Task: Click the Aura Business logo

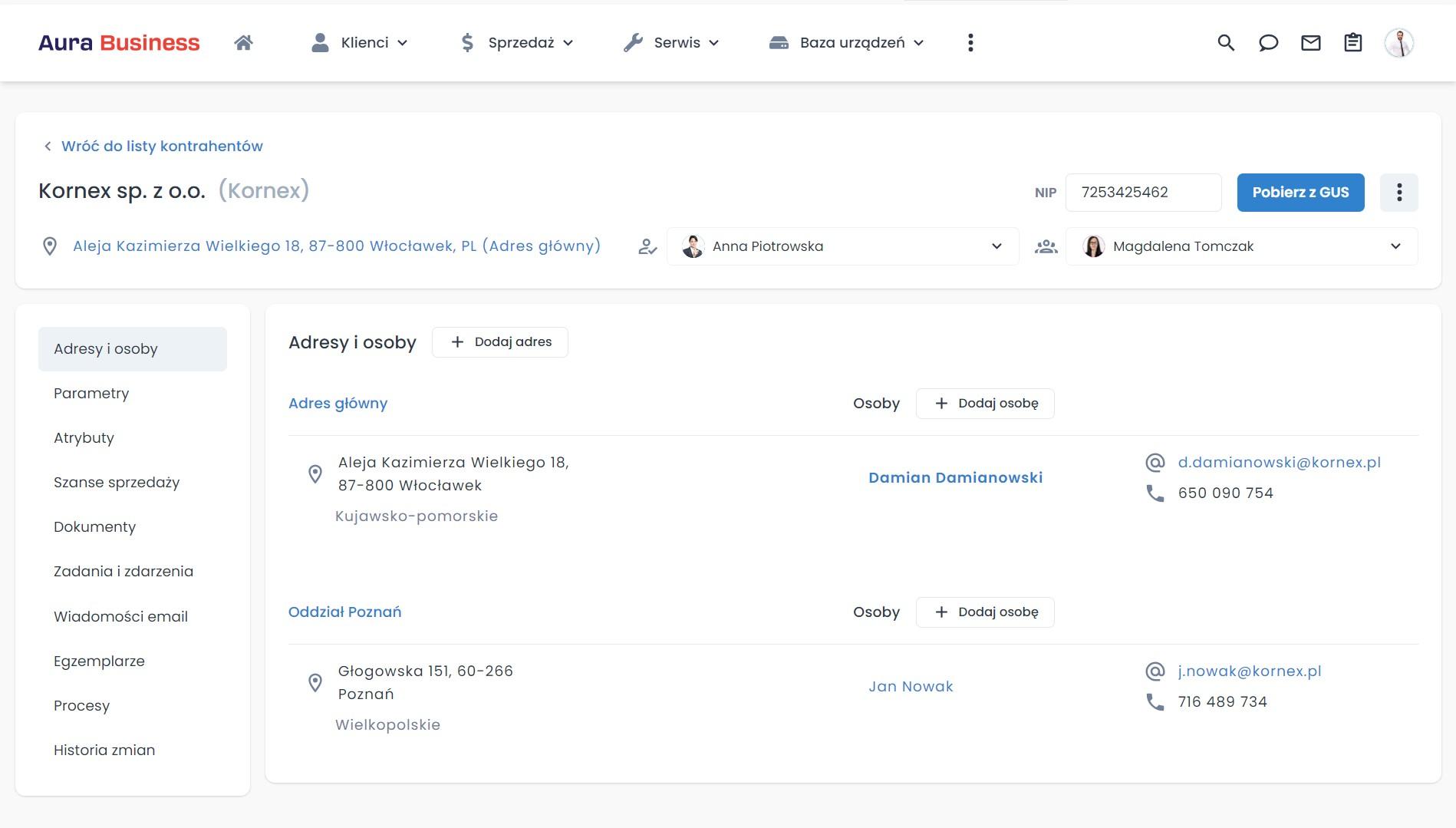Action: tap(119, 43)
